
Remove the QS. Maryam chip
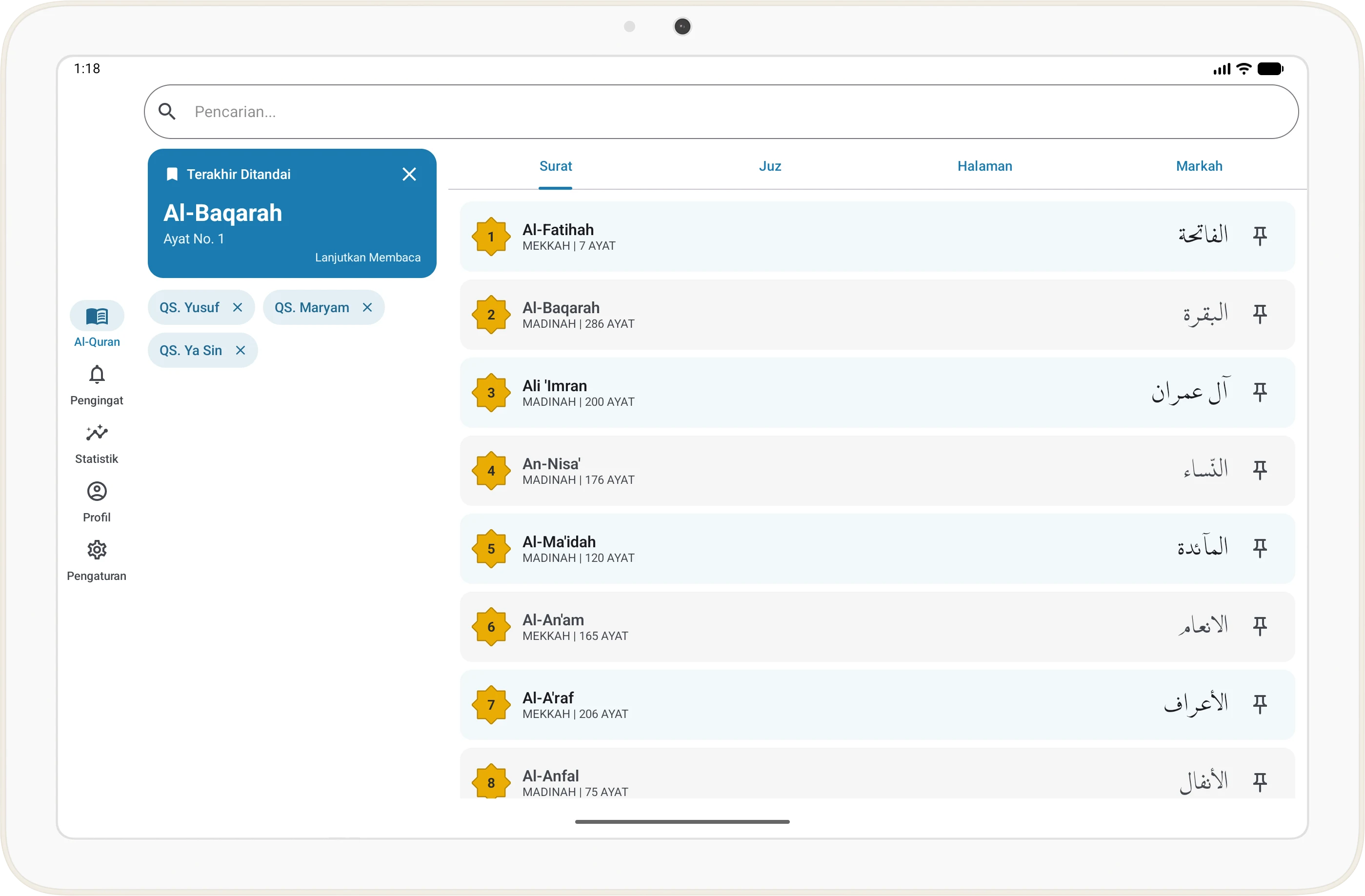click(x=367, y=307)
